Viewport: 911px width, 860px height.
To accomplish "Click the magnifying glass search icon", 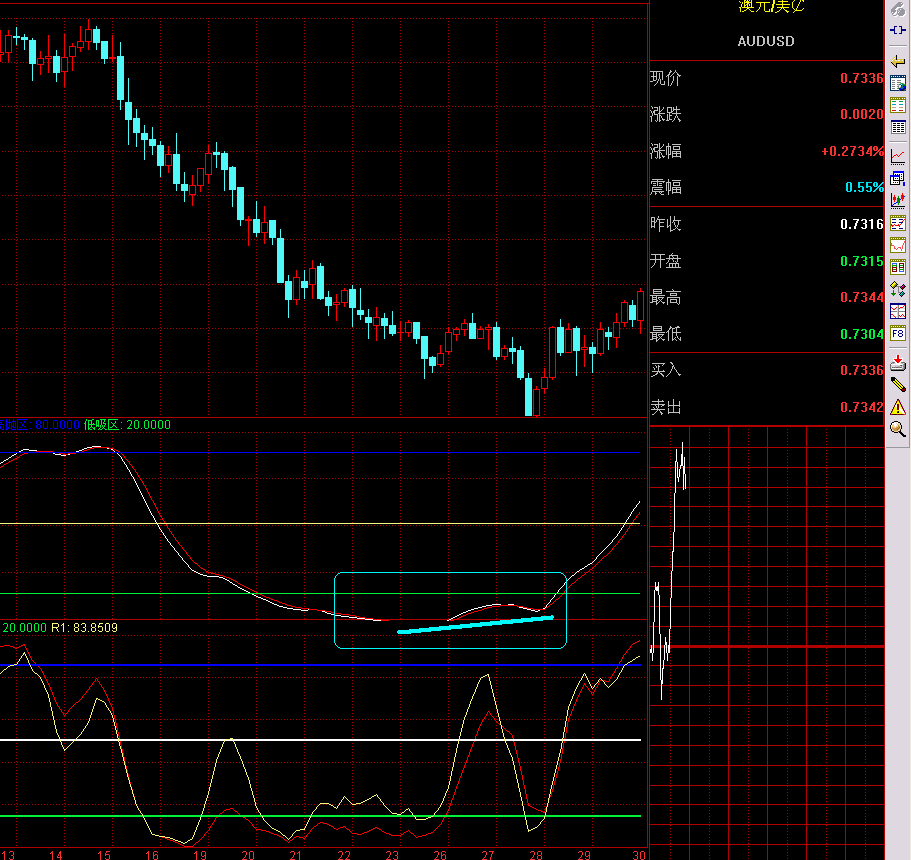I will (x=897, y=429).
